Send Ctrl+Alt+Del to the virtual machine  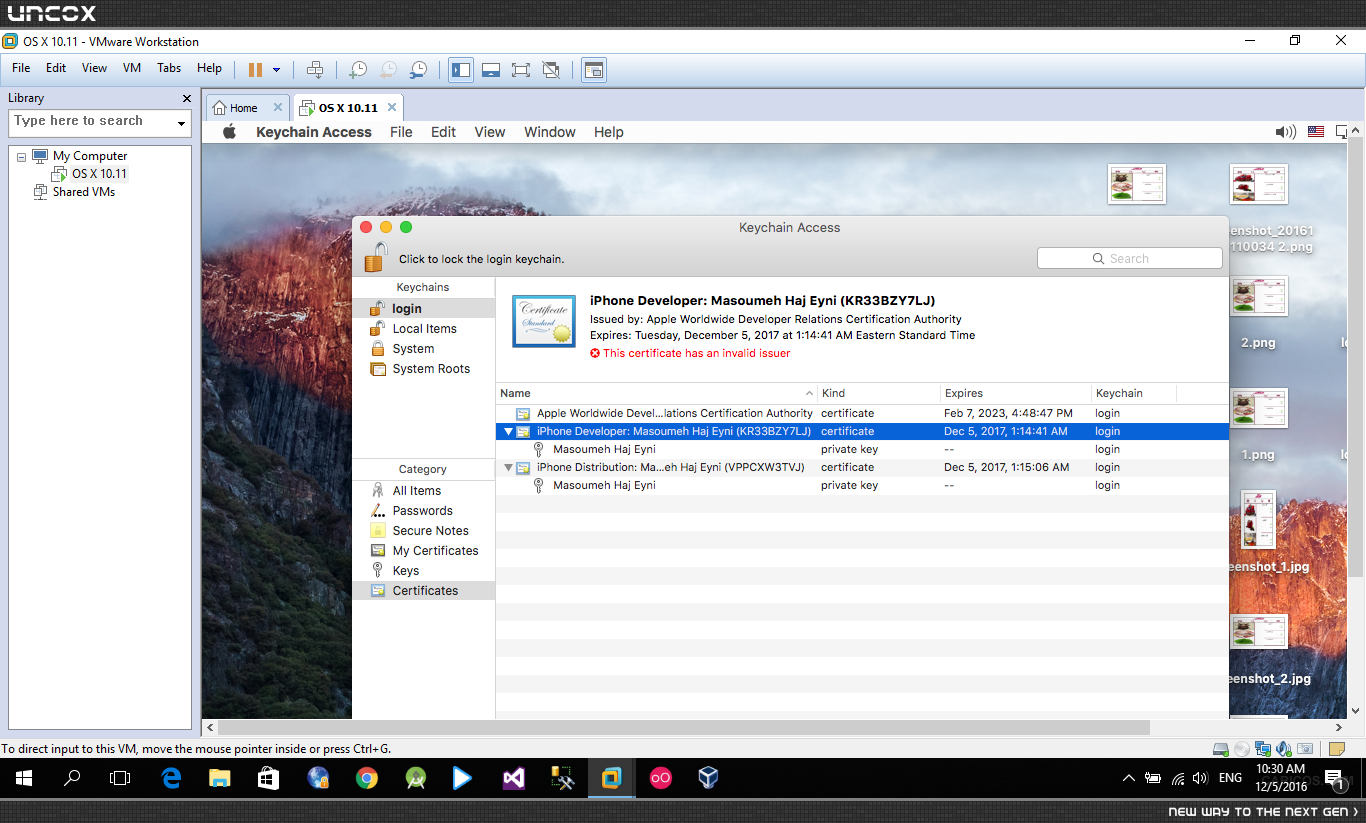pyautogui.click(x=315, y=69)
